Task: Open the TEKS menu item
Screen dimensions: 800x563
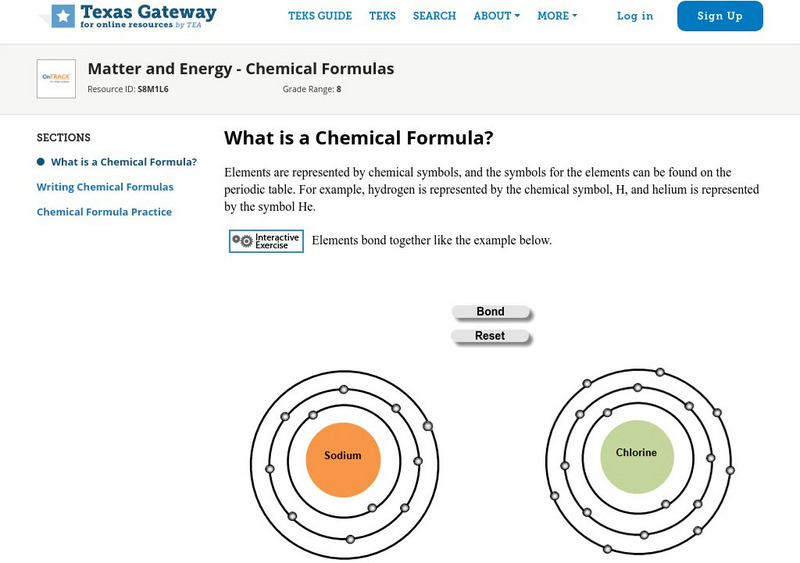Action: pyautogui.click(x=382, y=16)
